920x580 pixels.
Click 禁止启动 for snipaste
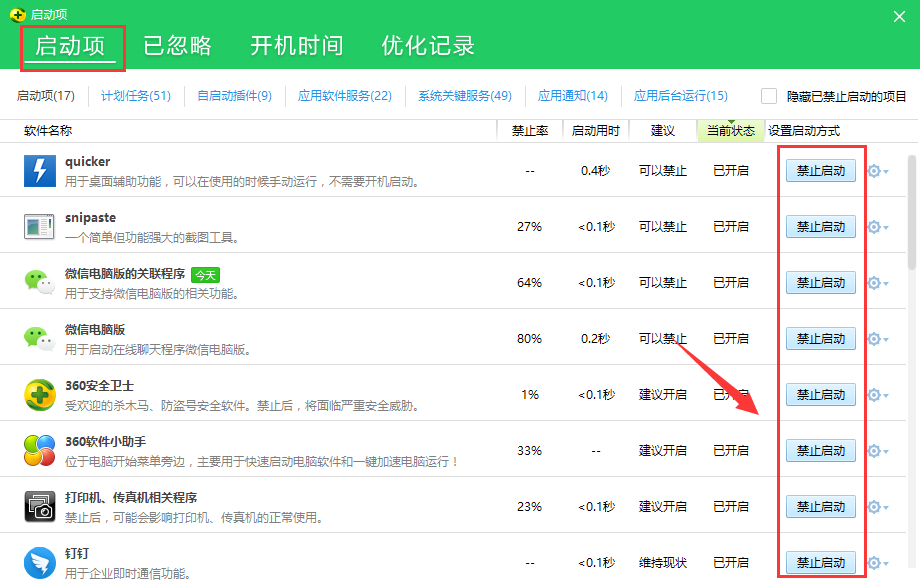click(x=821, y=227)
